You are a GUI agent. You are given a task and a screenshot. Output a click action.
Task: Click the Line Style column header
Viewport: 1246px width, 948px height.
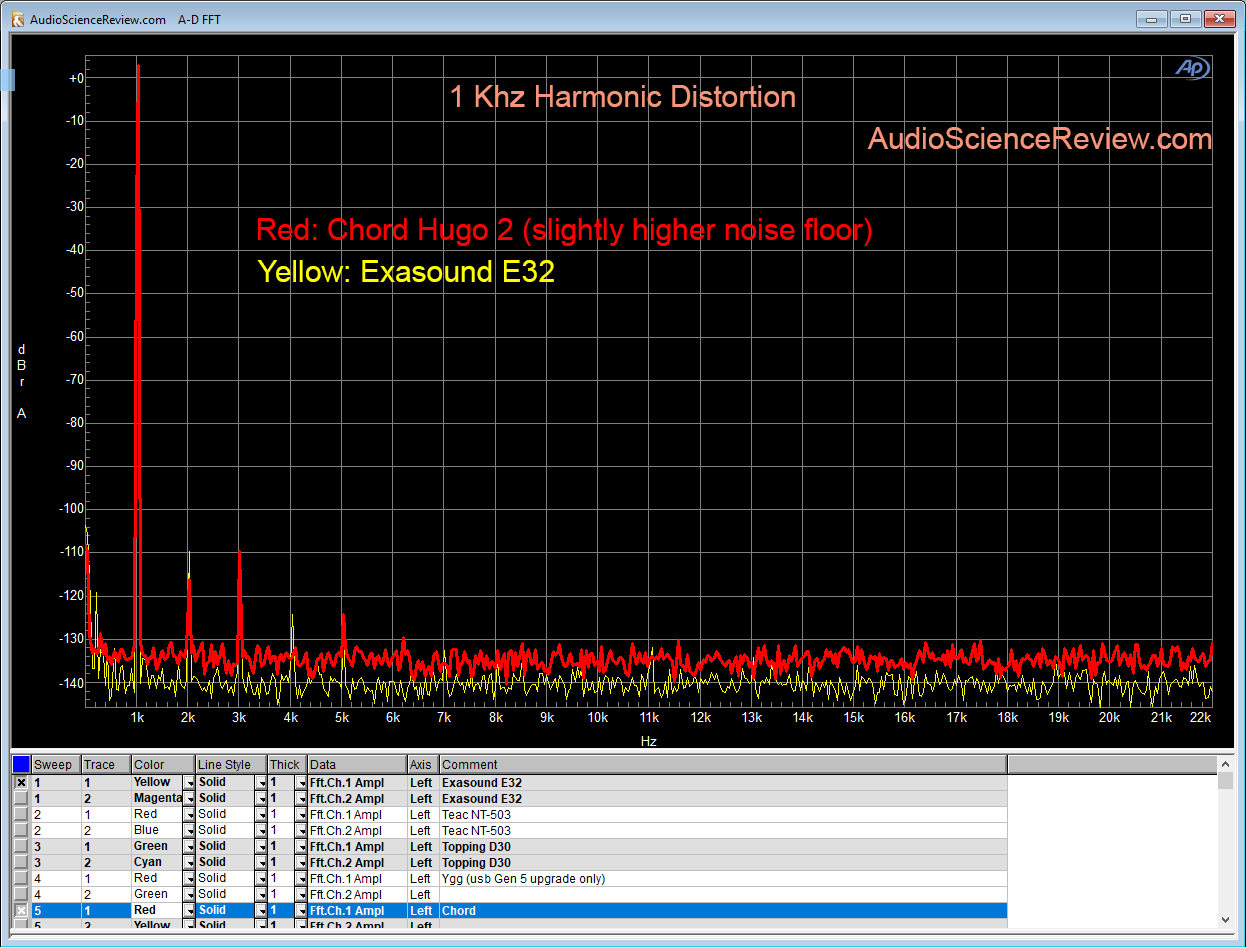click(231, 765)
